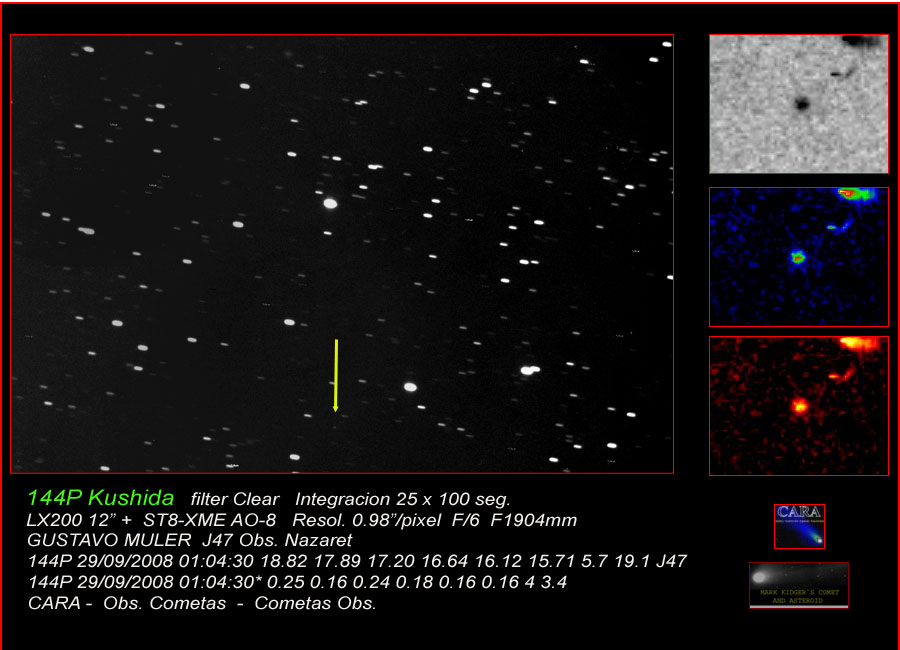Open the red heat-map comet inset
The width and height of the screenshot is (900, 650).
[798, 406]
